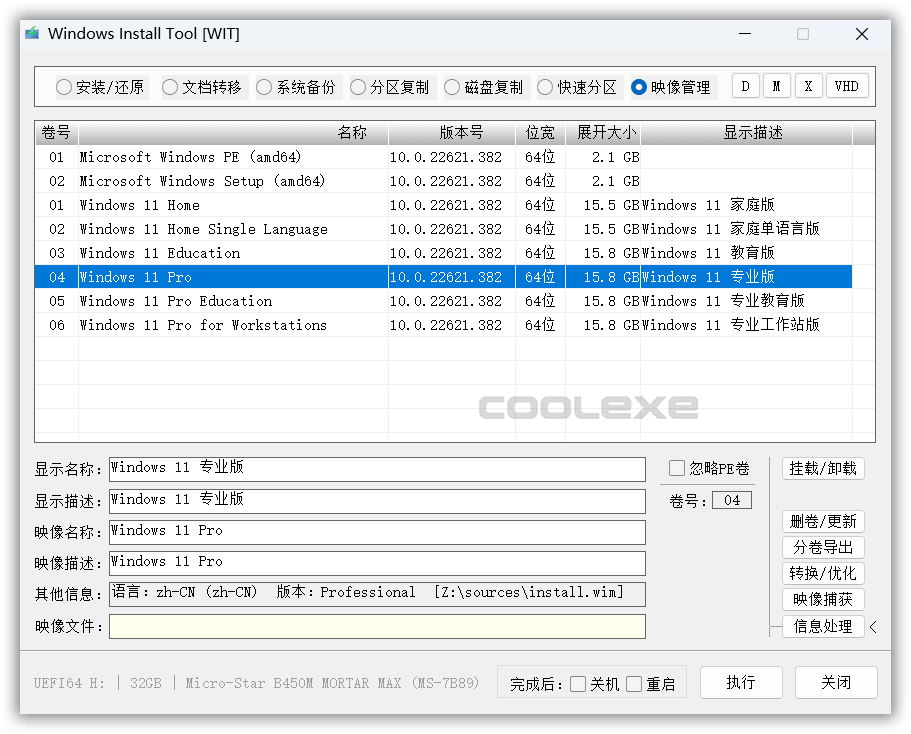Click the X toolbar button
This screenshot has height=734, width=911.
(808, 87)
